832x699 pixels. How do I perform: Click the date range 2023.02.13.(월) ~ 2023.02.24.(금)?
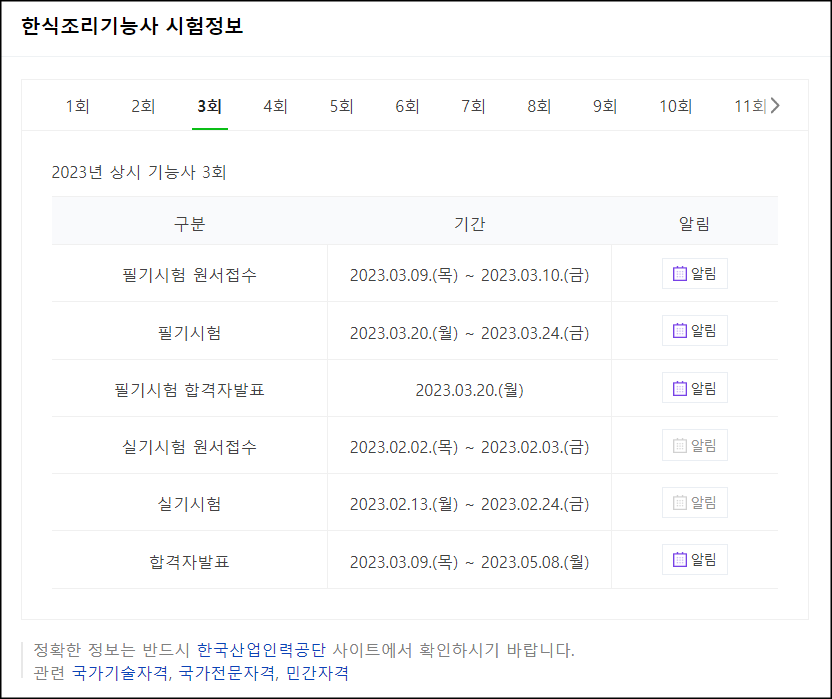(x=470, y=504)
